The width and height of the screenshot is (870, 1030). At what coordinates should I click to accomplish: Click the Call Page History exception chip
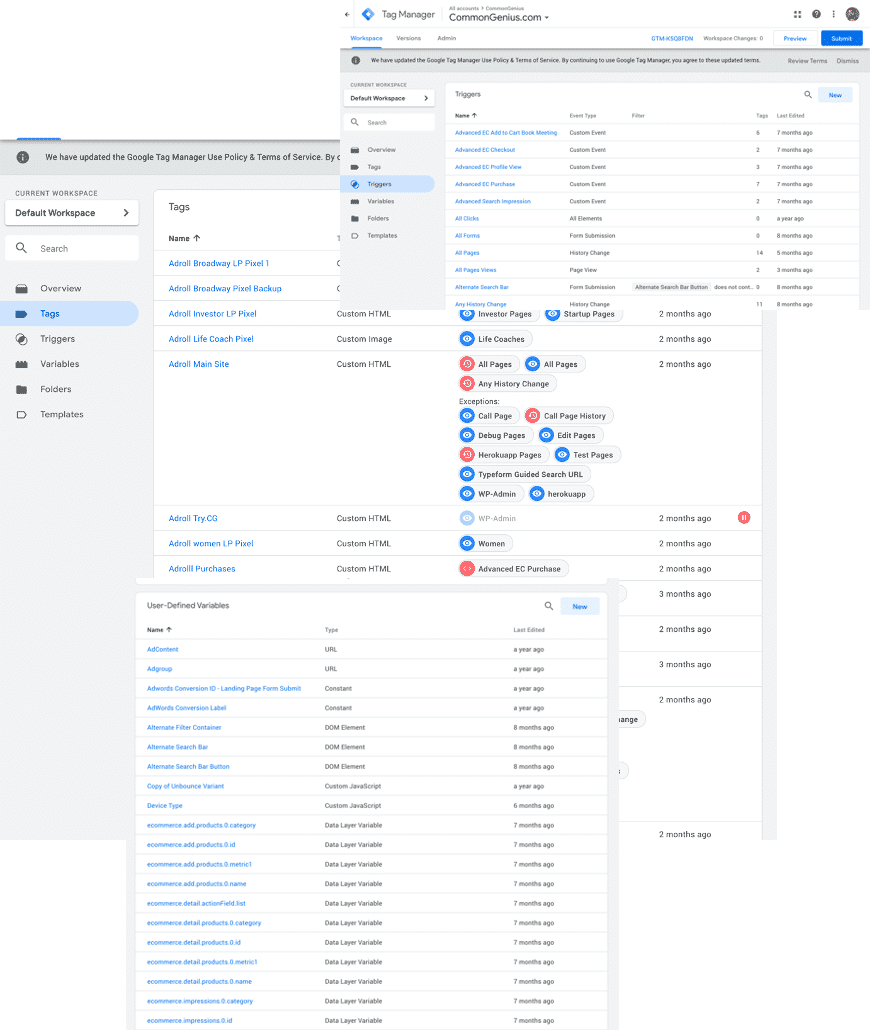[569, 416]
